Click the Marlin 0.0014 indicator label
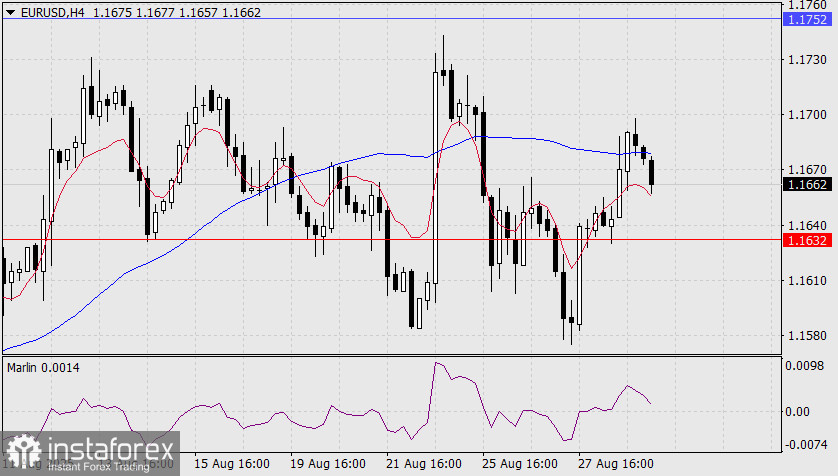The width and height of the screenshot is (838, 476). (43, 368)
